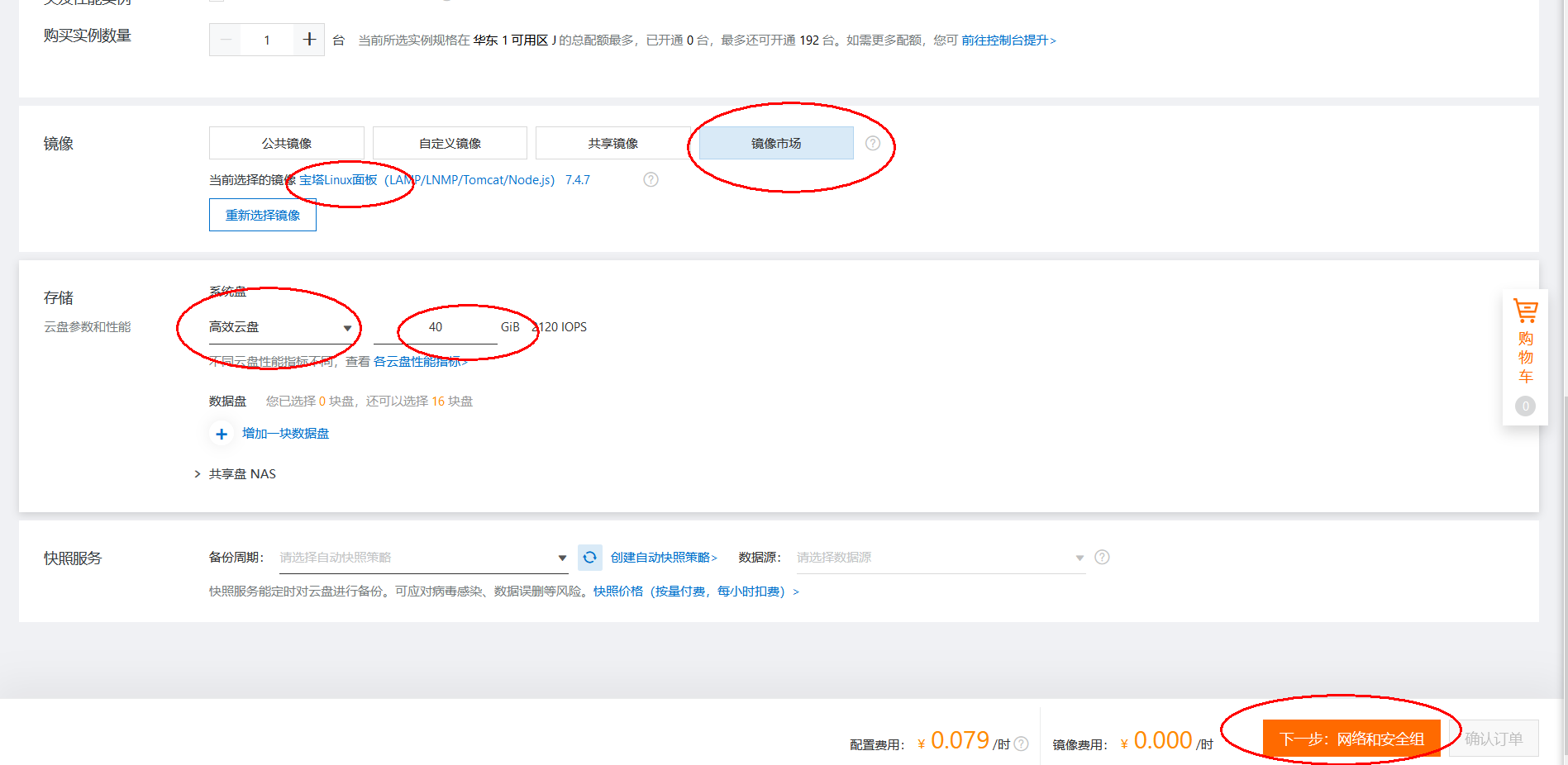Click the 增加一块数据盘 link
The height and width of the screenshot is (765, 1568).
coord(285,434)
